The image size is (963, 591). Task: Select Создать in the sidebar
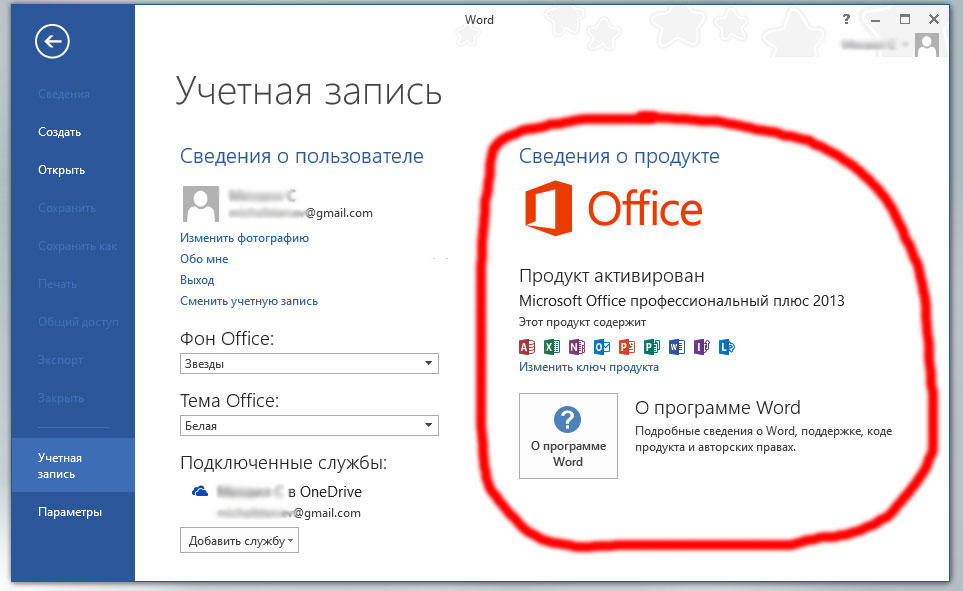click(x=60, y=132)
